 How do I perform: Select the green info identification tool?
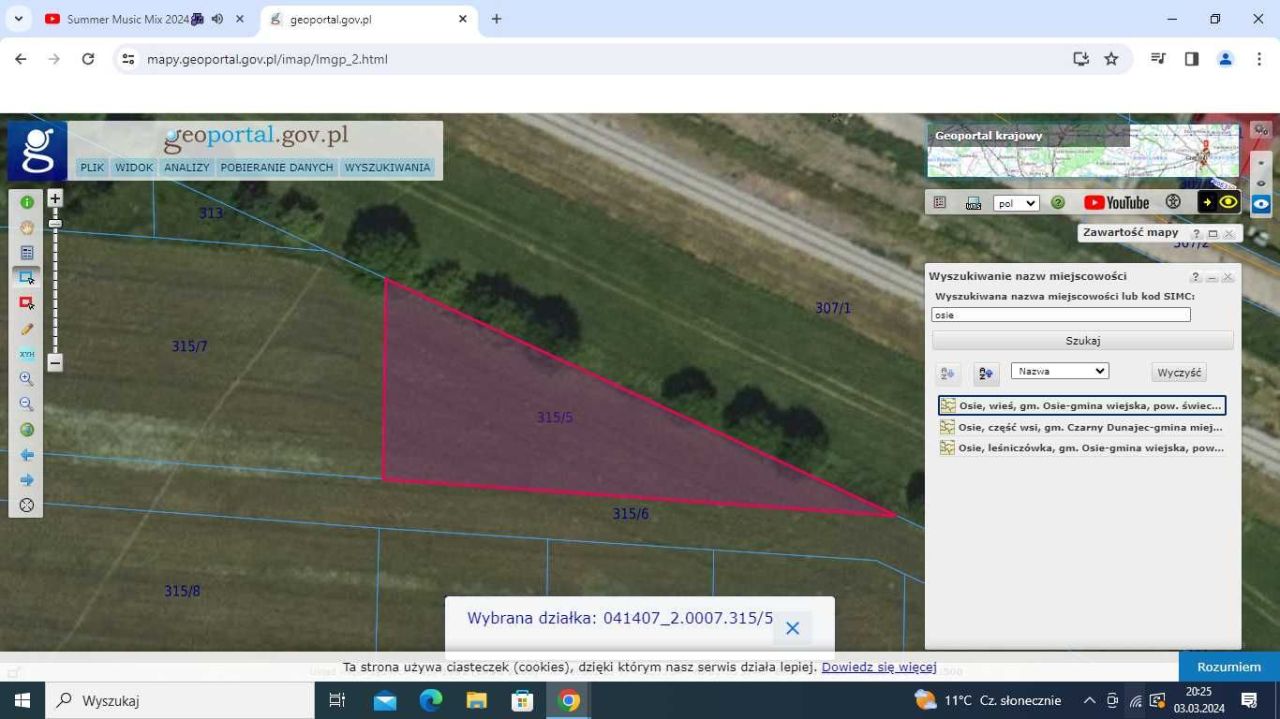(x=27, y=202)
